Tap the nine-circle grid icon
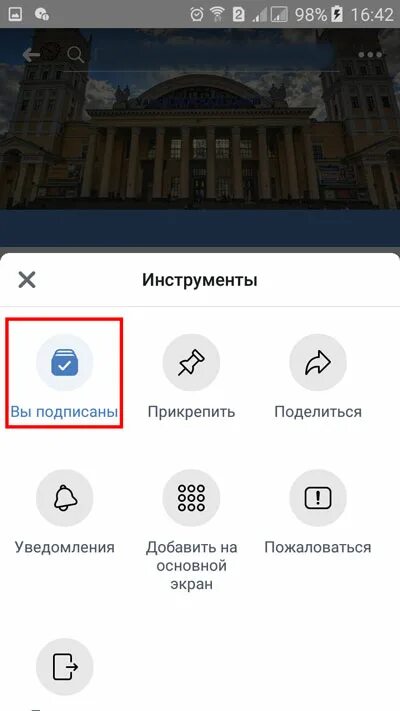This screenshot has width=400, height=711. [191, 498]
